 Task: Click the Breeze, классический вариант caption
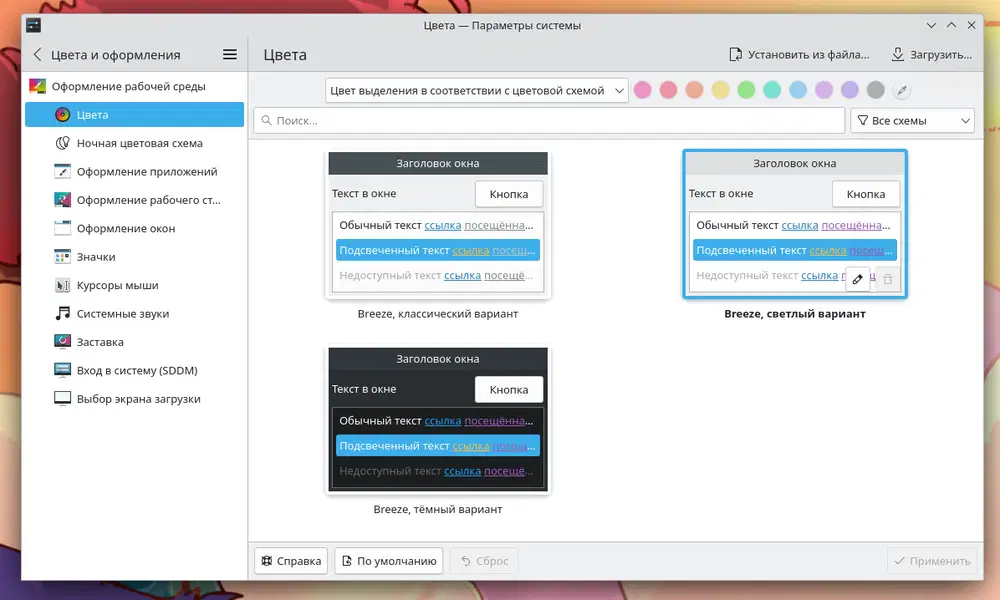point(438,313)
